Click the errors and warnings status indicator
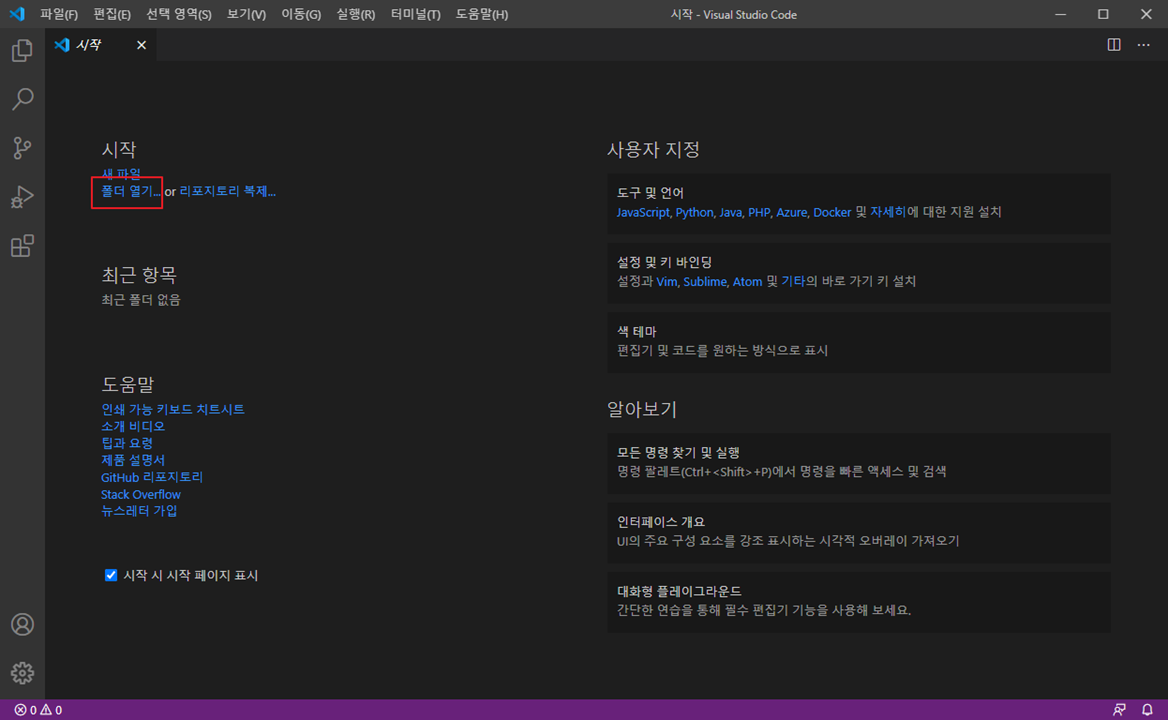 (x=39, y=710)
